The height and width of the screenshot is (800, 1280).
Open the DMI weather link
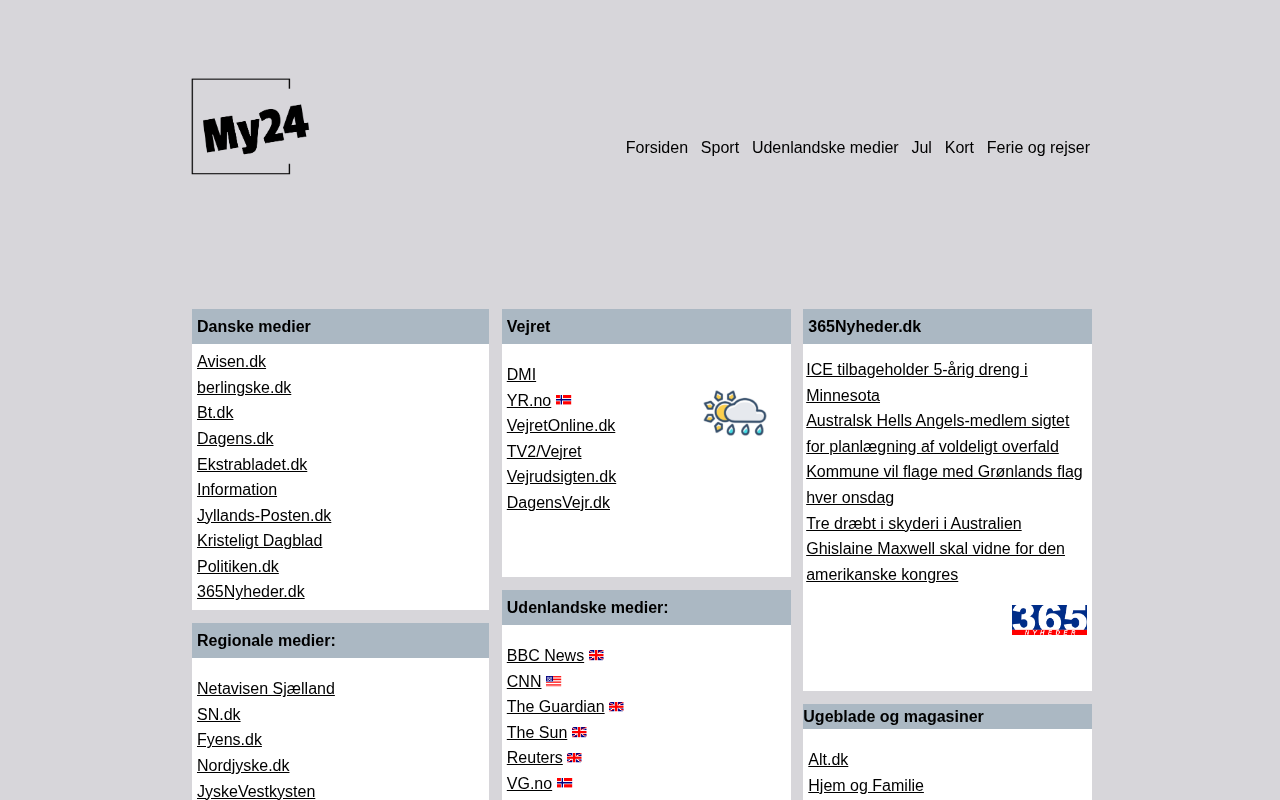click(x=521, y=374)
